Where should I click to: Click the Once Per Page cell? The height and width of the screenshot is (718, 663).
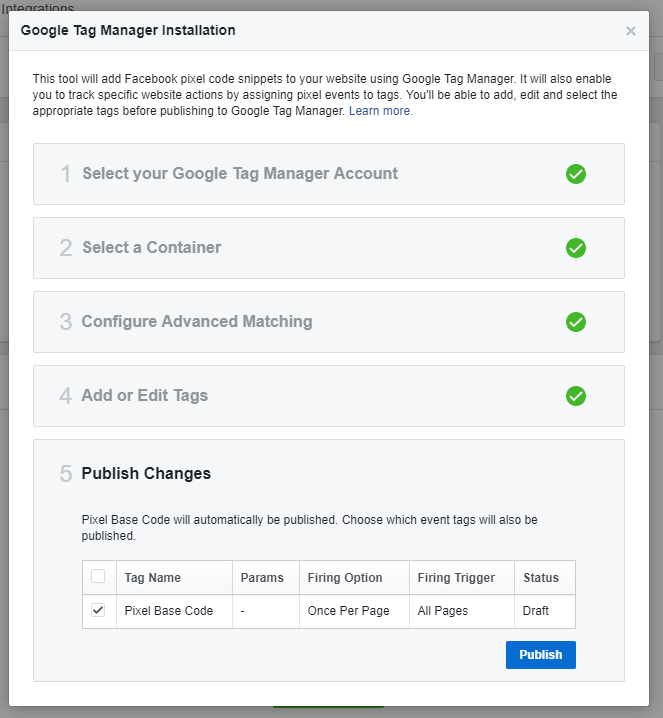point(354,611)
